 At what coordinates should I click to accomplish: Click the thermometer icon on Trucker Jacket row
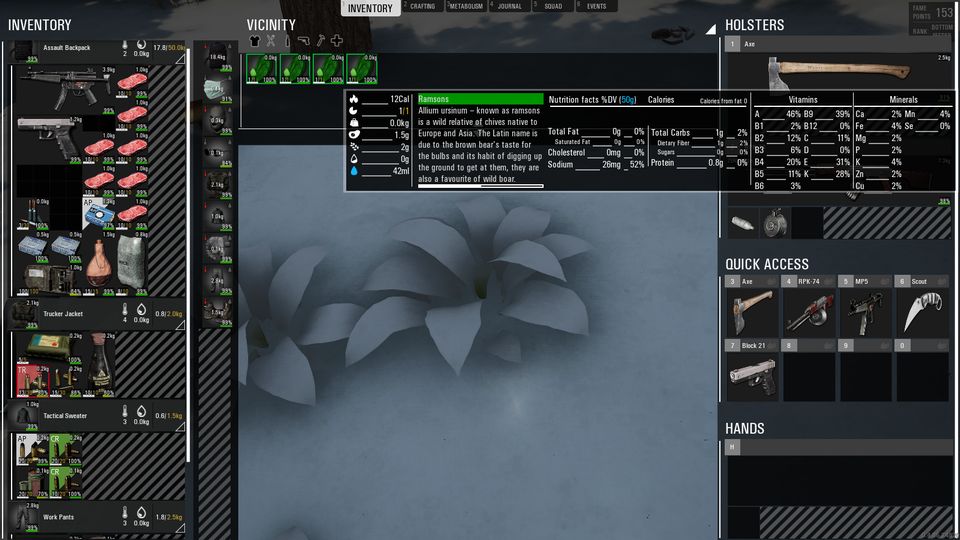[x=125, y=309]
